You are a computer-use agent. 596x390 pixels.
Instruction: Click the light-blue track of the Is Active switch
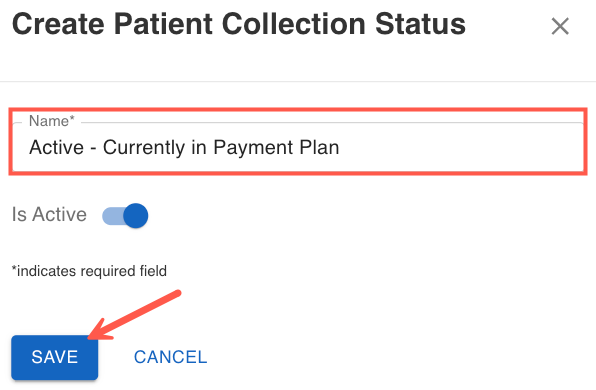[x=113, y=216]
